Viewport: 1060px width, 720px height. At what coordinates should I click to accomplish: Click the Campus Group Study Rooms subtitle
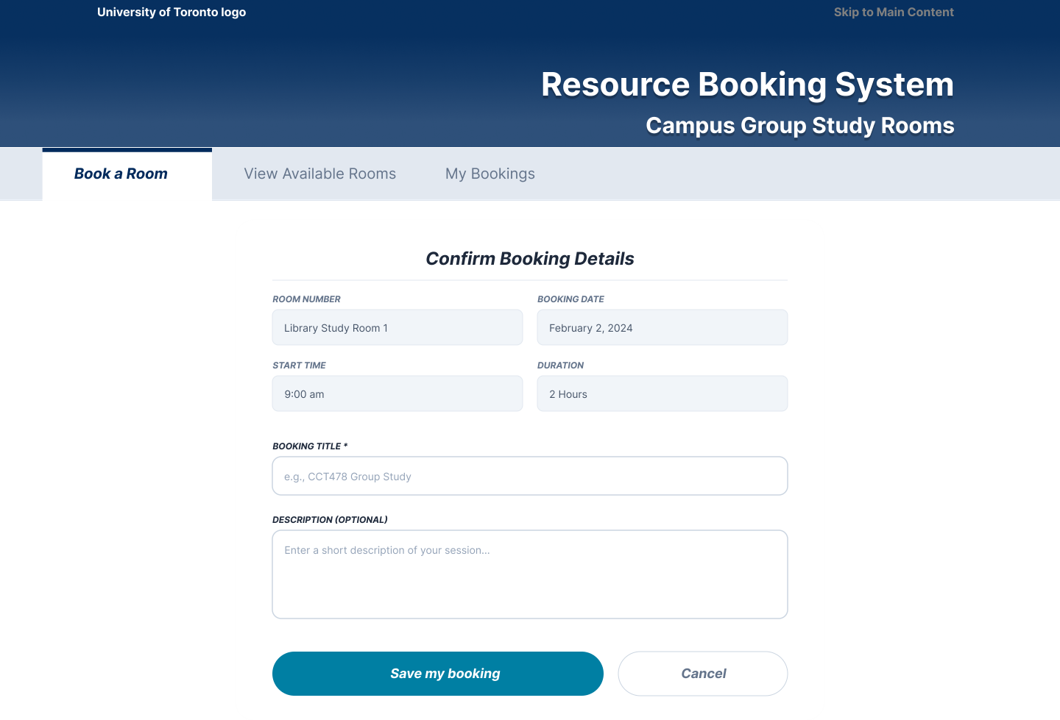tap(799, 126)
